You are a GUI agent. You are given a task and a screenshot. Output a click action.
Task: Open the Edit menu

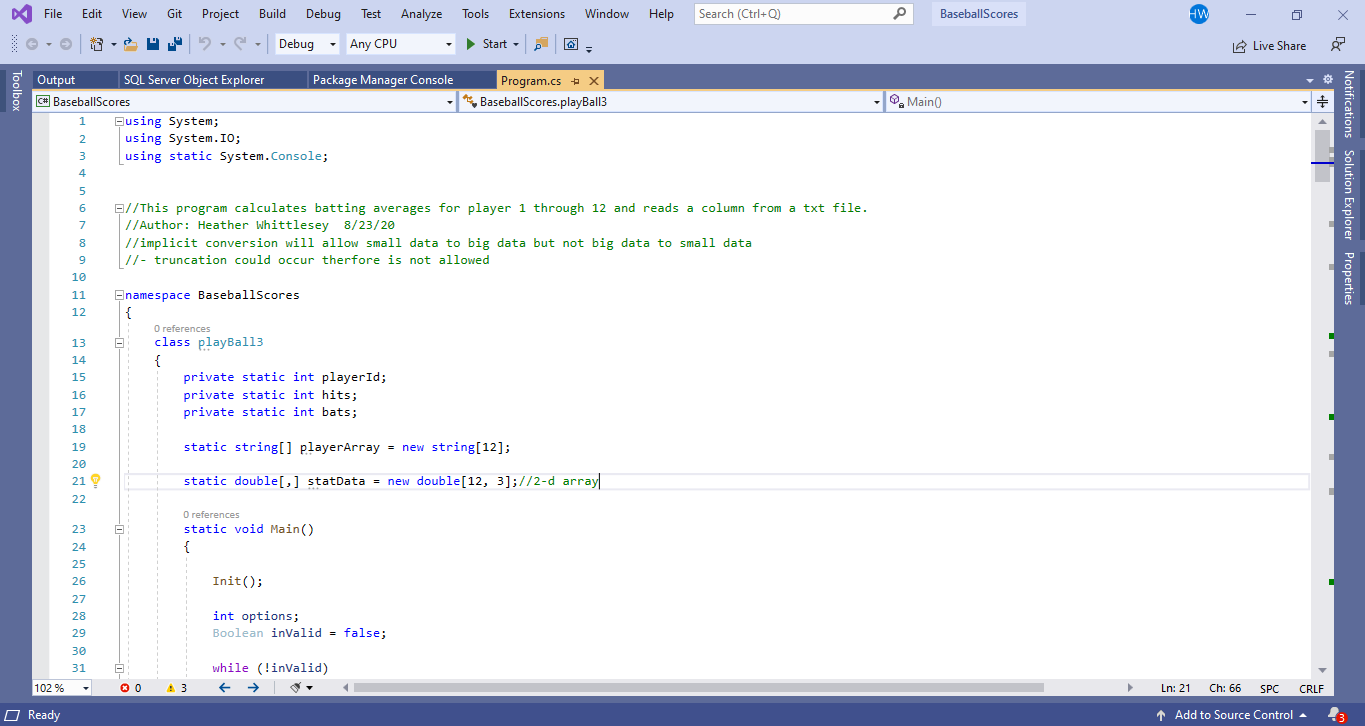point(92,14)
